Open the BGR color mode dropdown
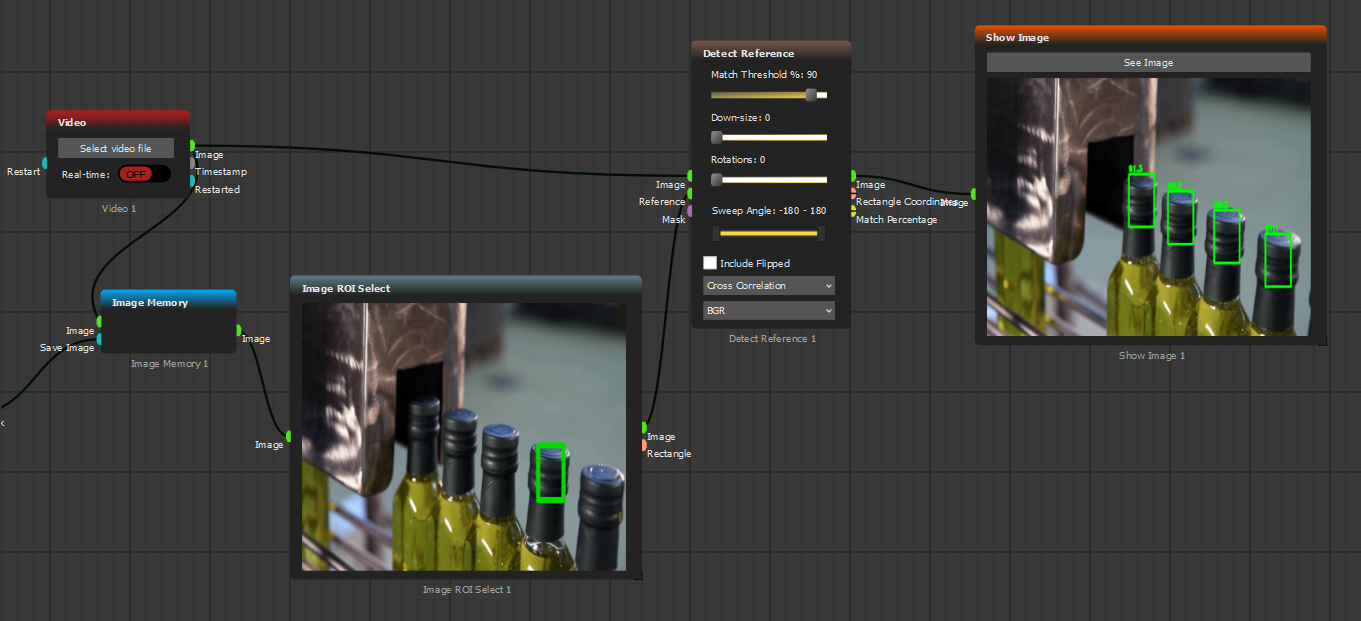Image resolution: width=1361 pixels, height=621 pixels. click(769, 311)
